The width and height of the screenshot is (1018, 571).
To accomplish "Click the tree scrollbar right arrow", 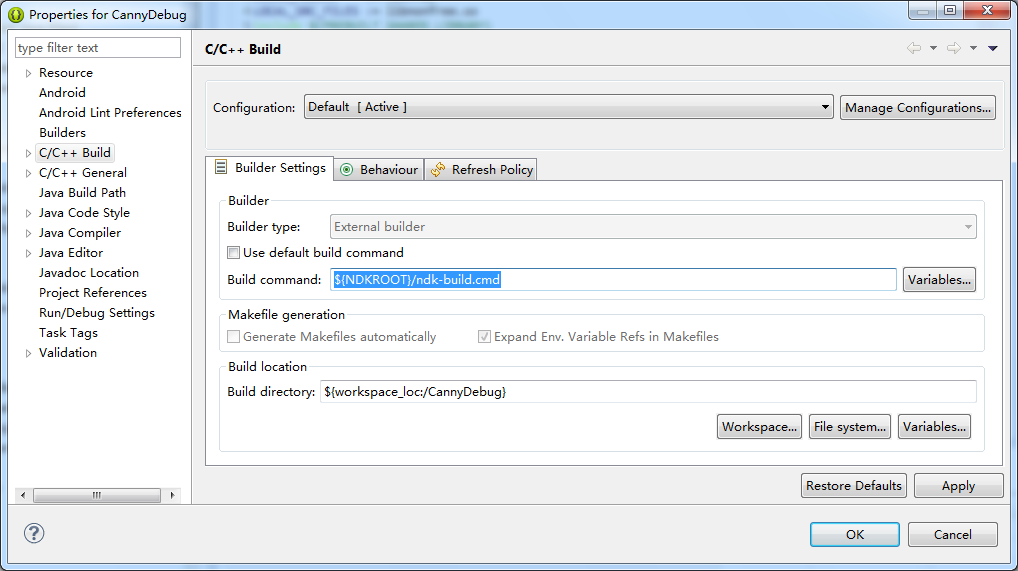I will pos(172,495).
